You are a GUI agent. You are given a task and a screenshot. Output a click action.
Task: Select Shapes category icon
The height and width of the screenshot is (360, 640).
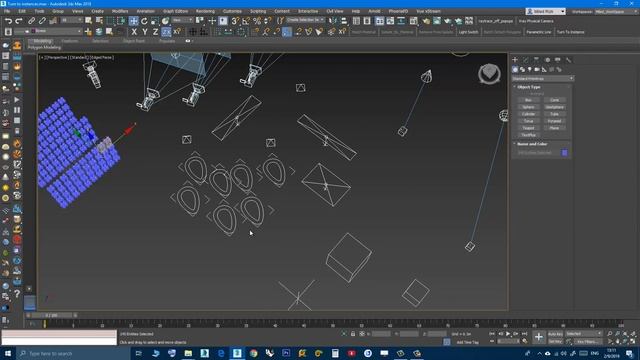tap(522, 69)
